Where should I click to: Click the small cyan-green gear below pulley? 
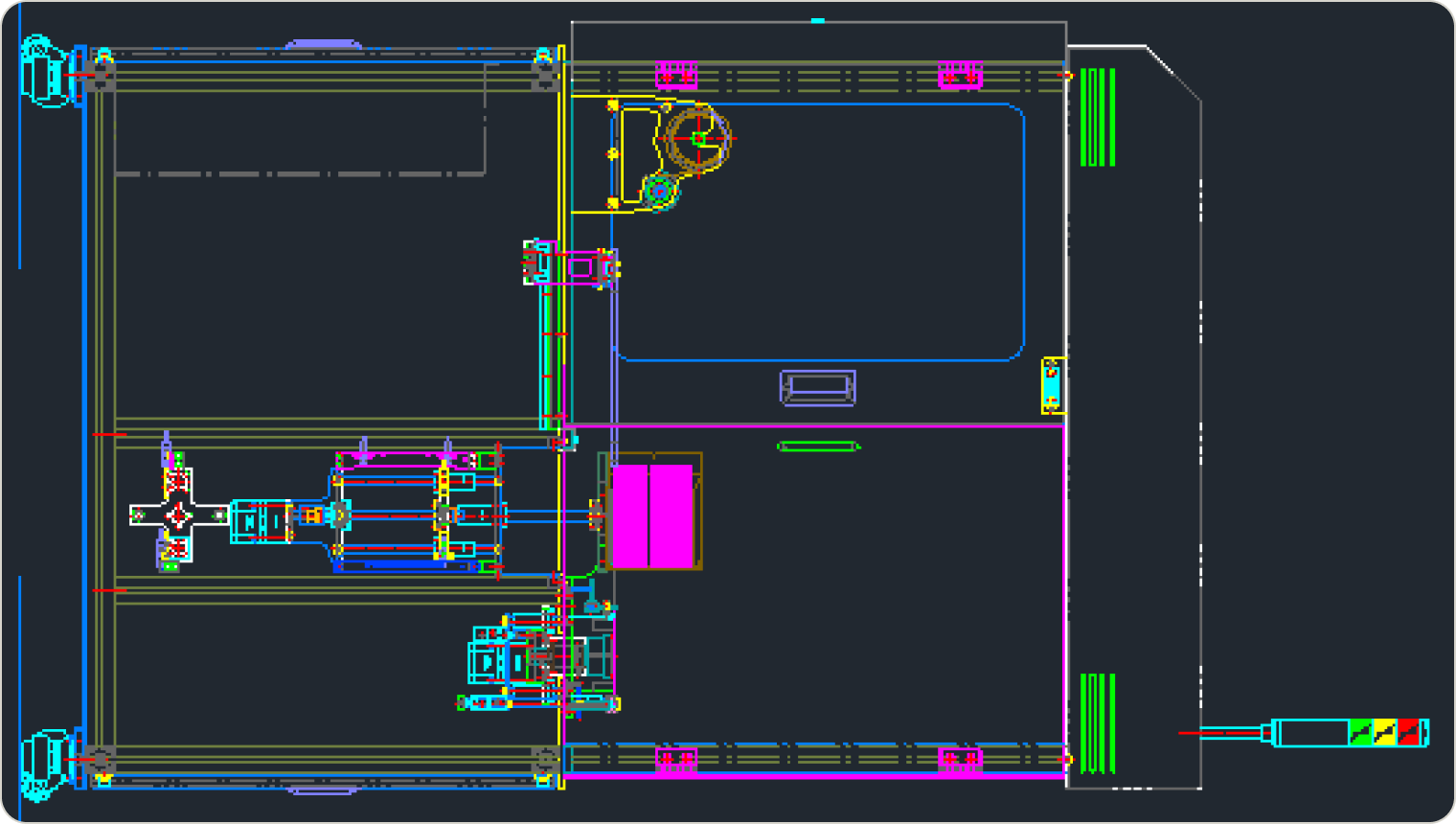click(659, 192)
